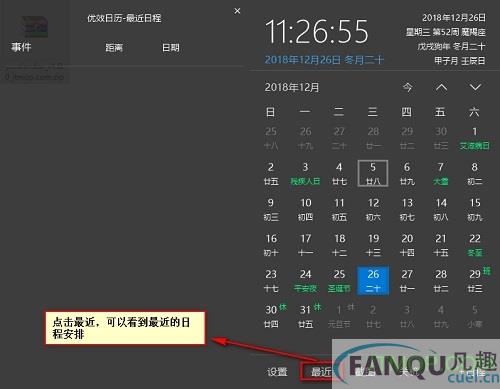Select December 10 初四
This screenshot has width=500, height=389.
pos(305,209)
